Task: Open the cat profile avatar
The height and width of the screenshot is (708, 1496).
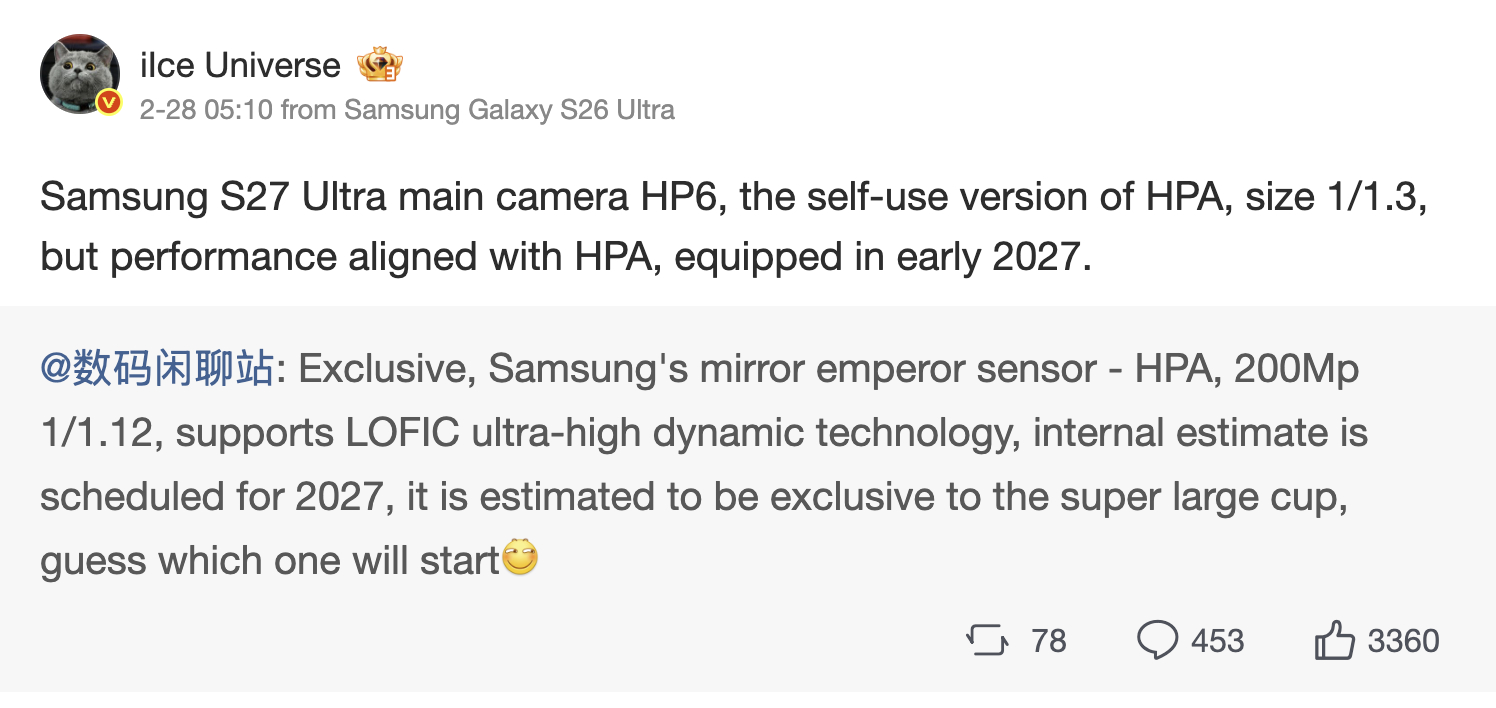Action: 80,74
